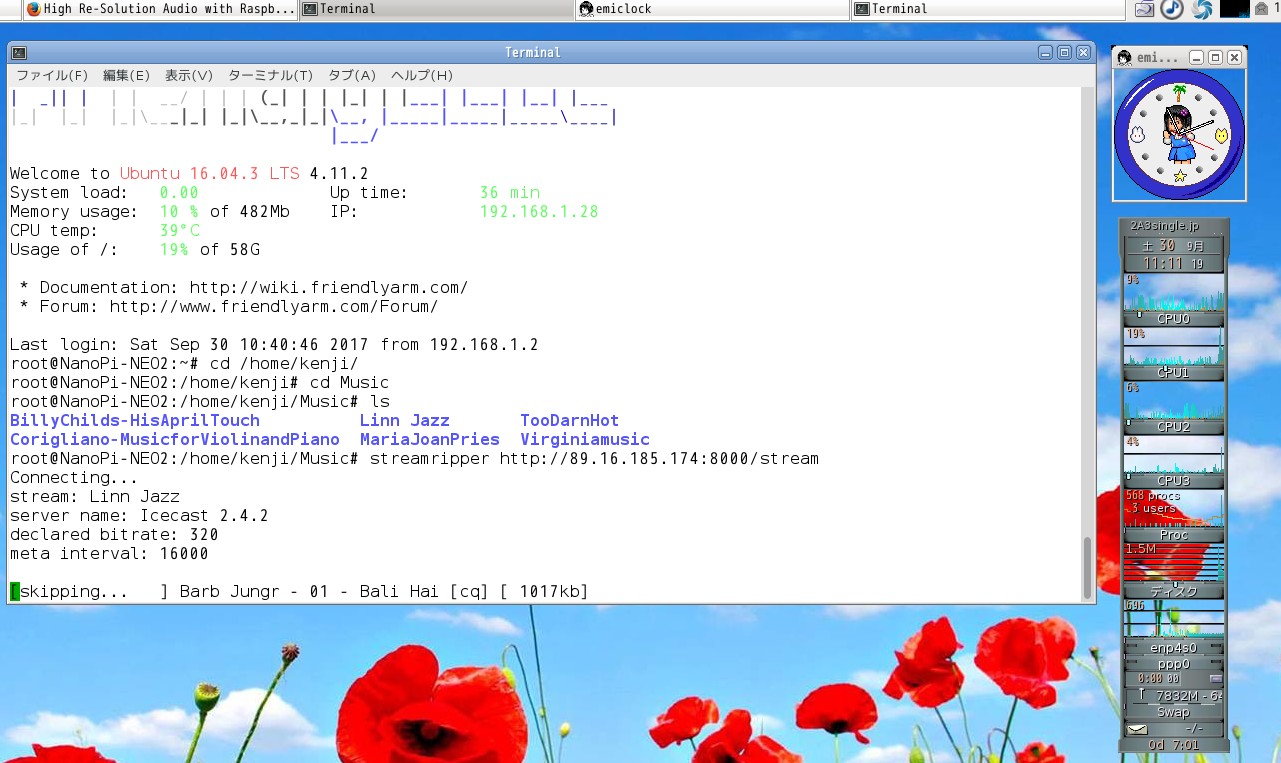Open the 編集(E) menu
Screen dimensions: 1281x763
[x=126, y=76]
